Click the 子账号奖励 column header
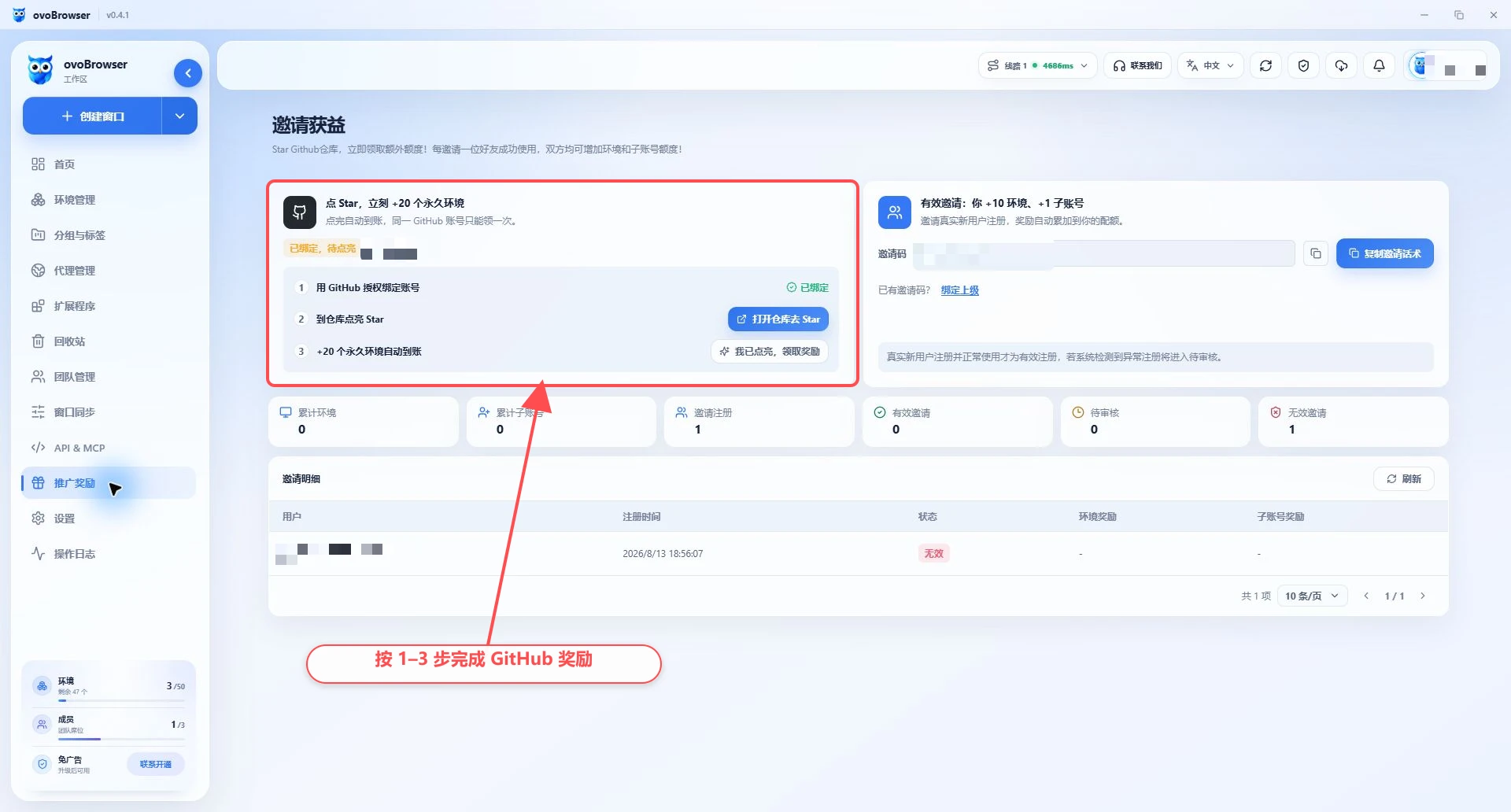The height and width of the screenshot is (812, 1511). pyautogui.click(x=1280, y=517)
